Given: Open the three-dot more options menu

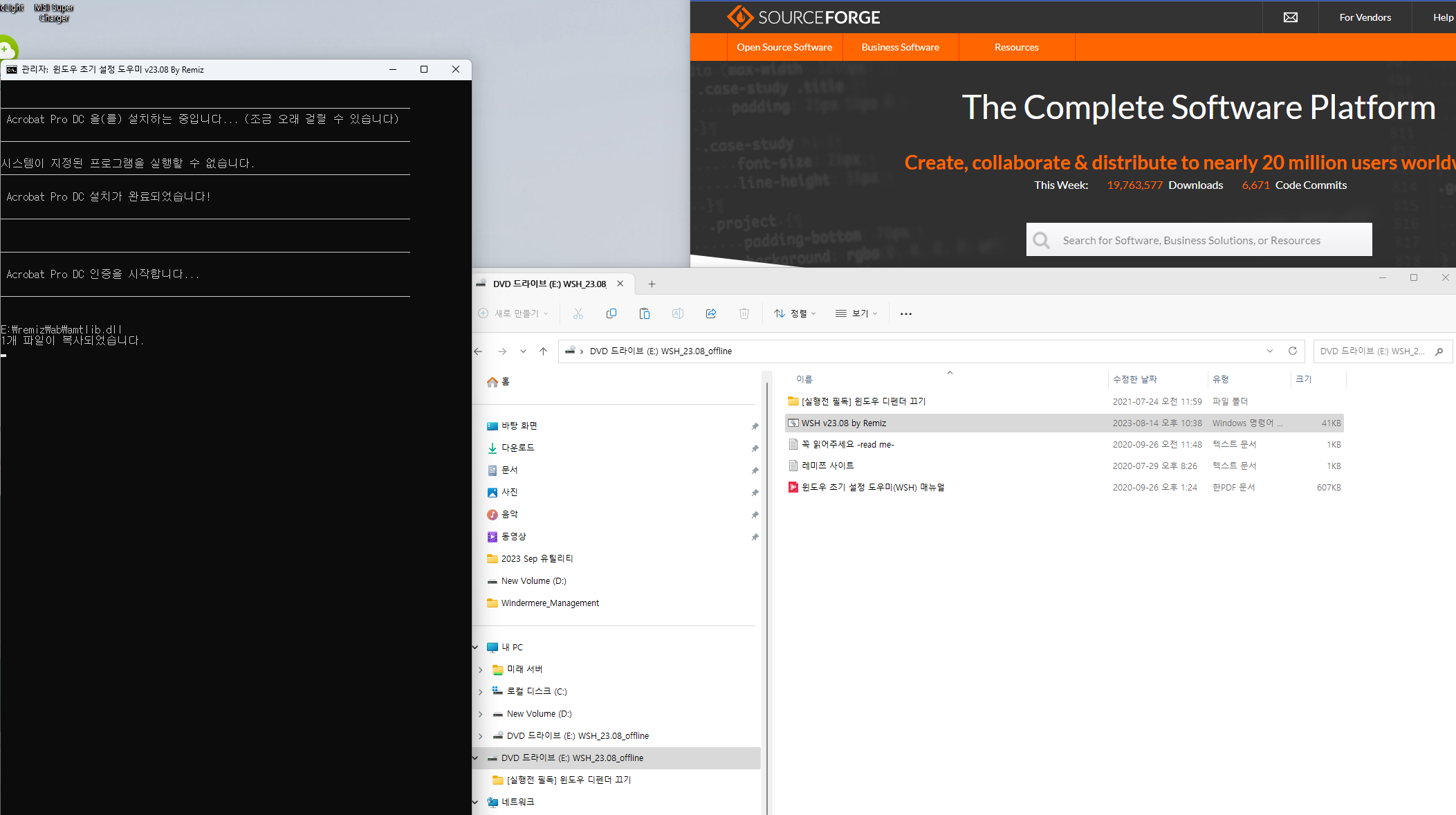Looking at the screenshot, I should pos(906,313).
